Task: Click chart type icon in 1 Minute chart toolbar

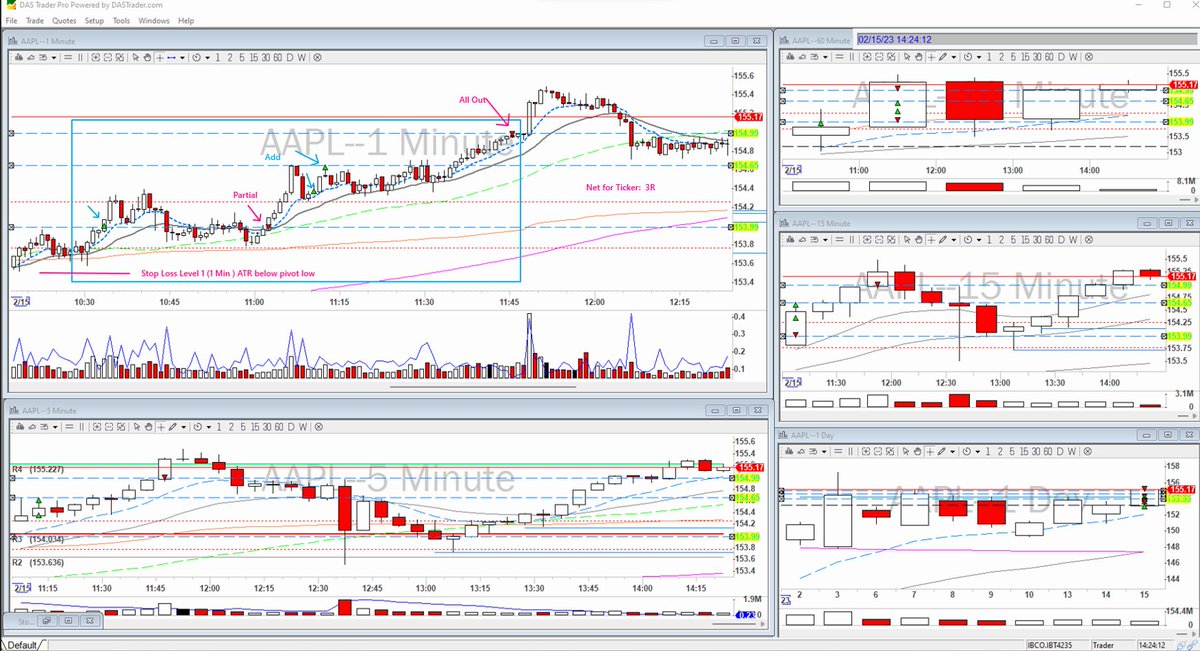Action: (x=19, y=58)
